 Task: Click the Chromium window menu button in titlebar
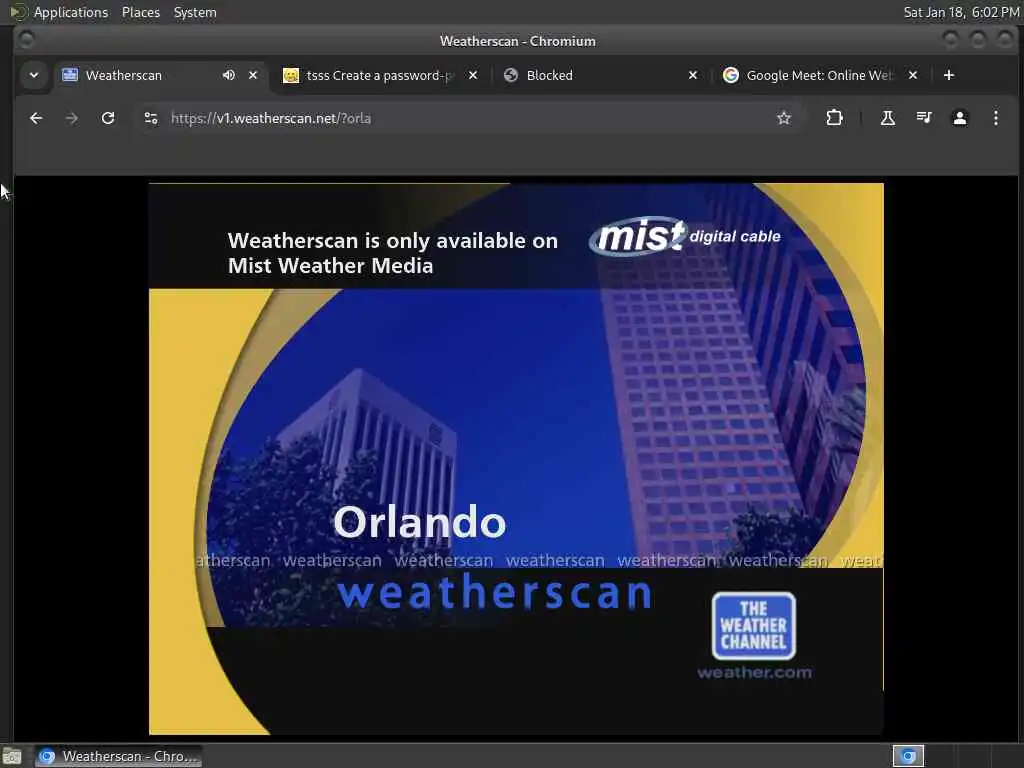[x=25, y=40]
